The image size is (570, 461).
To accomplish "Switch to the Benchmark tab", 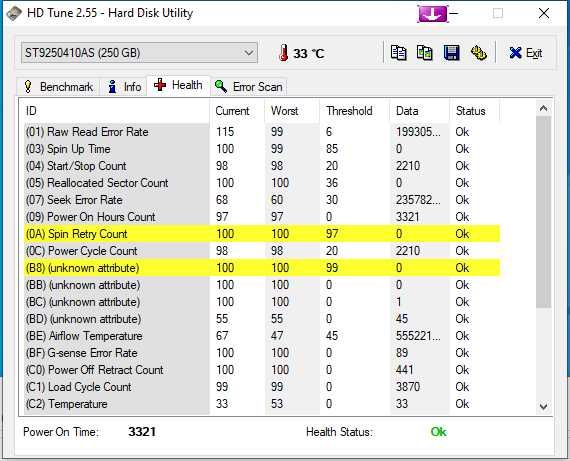I will 58,87.
